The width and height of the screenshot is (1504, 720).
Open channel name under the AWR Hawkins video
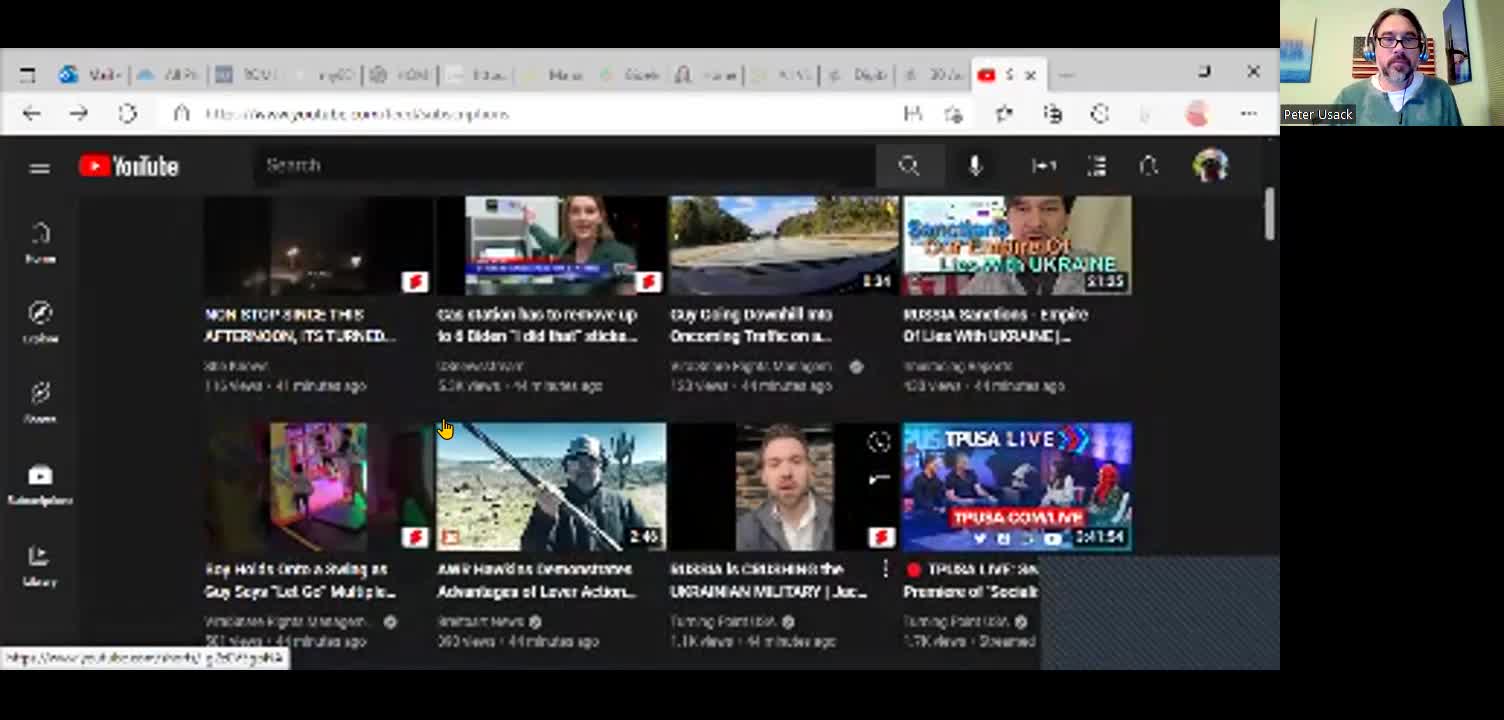[481, 622]
